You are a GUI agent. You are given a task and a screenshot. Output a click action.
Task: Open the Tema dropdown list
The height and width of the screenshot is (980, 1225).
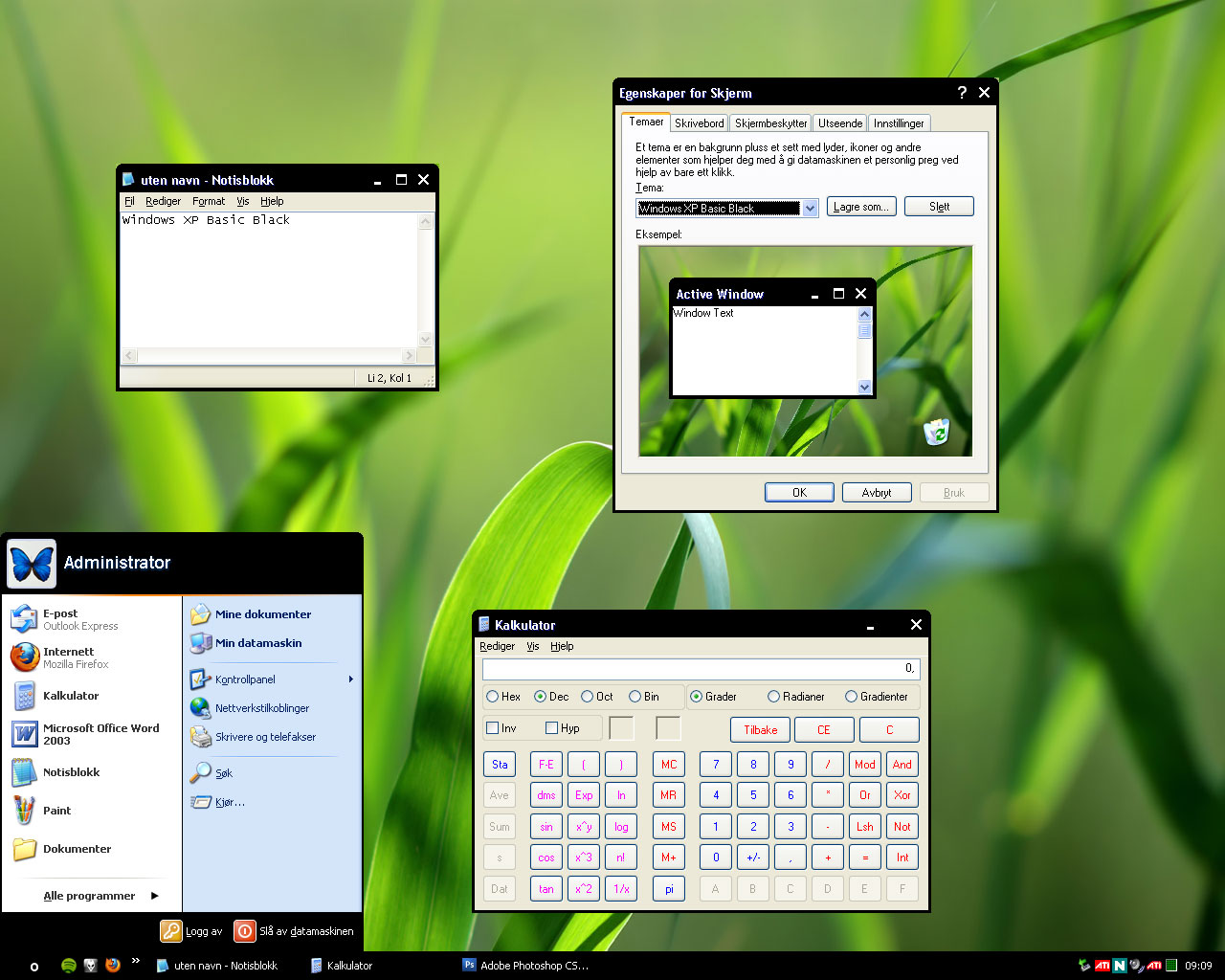(810, 208)
